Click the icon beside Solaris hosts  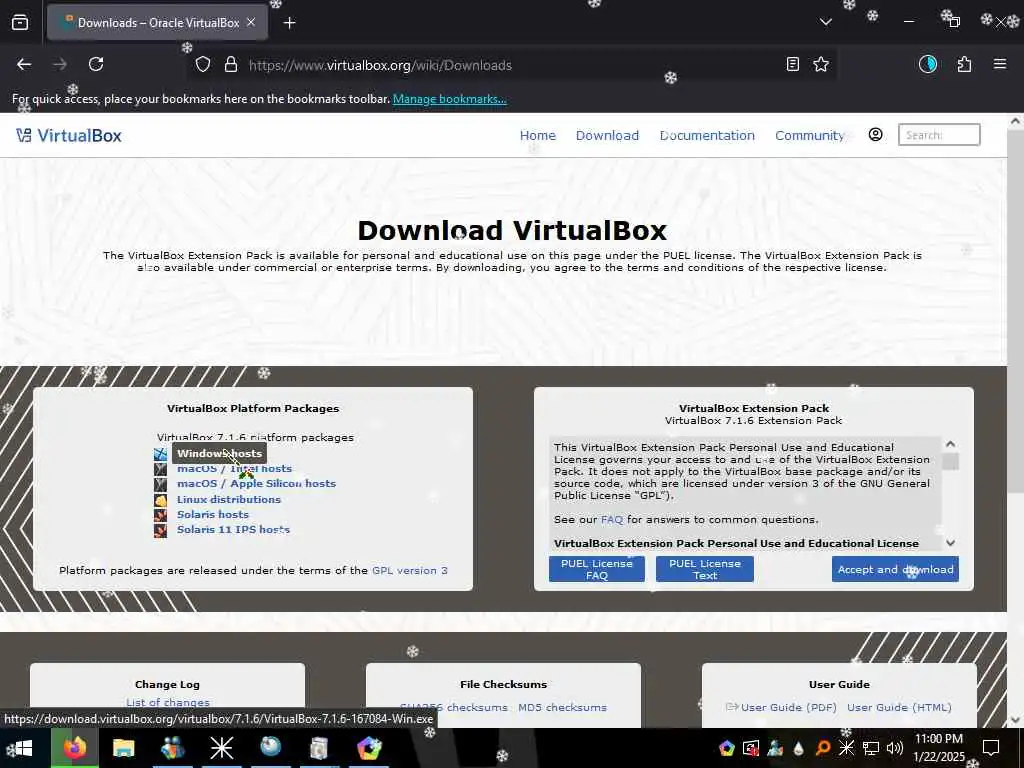[x=161, y=515]
